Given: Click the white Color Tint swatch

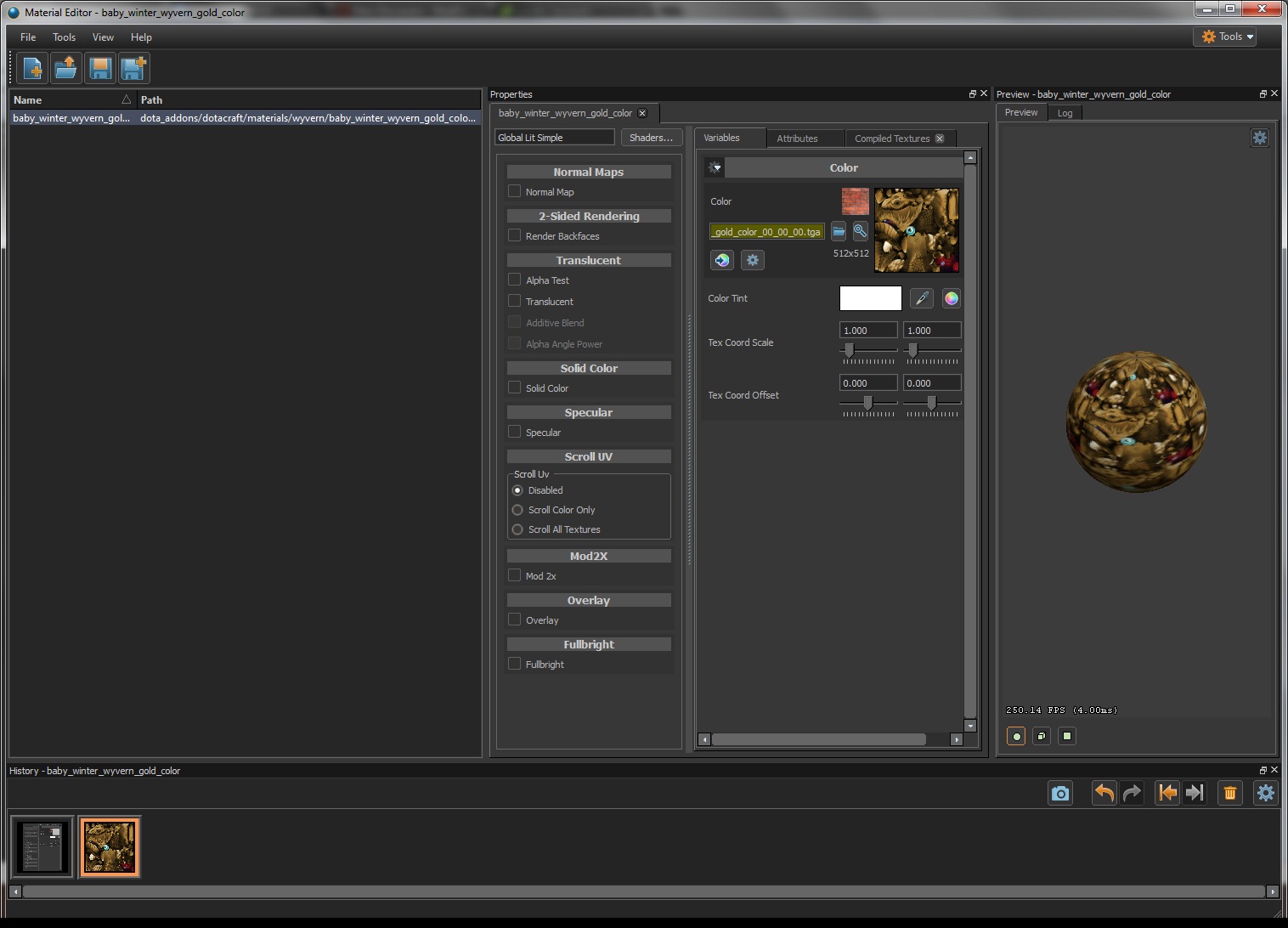Looking at the screenshot, I should point(870,298).
